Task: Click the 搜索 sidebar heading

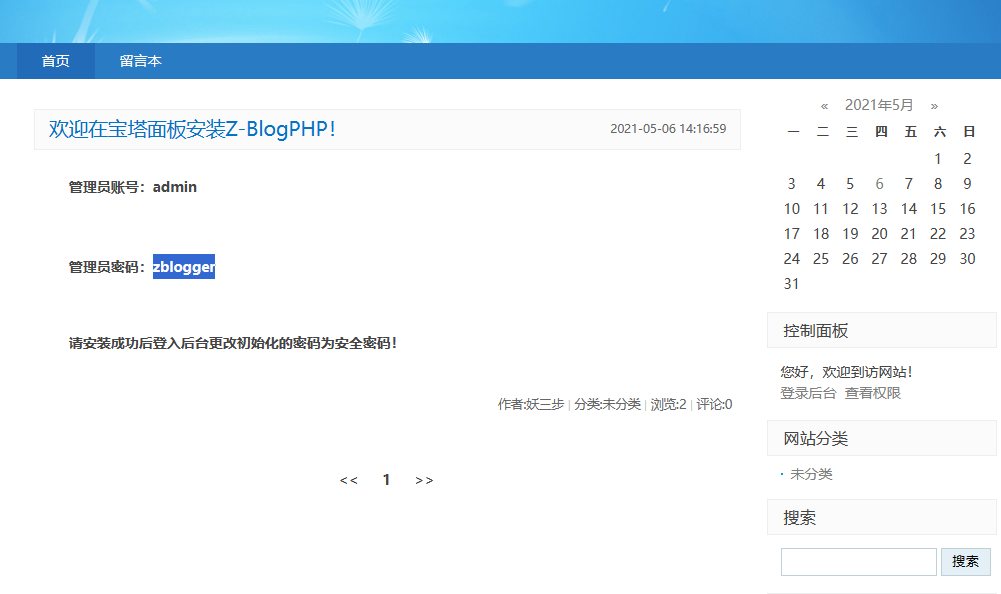Action: (x=800, y=518)
